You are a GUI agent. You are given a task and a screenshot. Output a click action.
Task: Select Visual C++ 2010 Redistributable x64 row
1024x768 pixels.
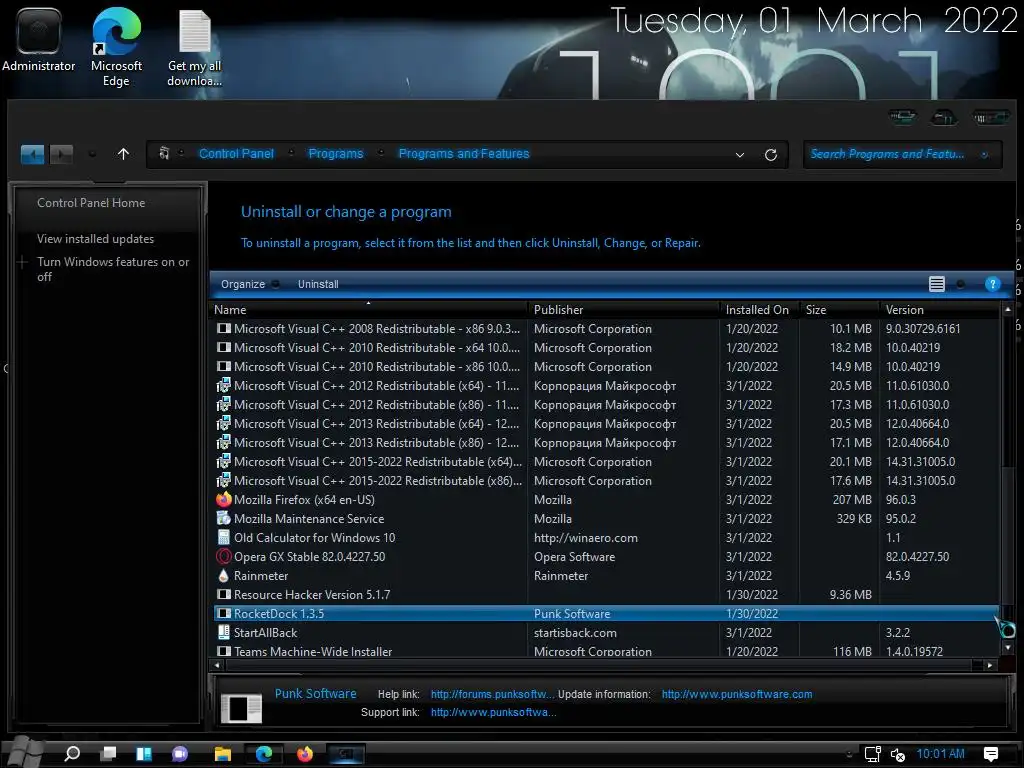(x=605, y=347)
